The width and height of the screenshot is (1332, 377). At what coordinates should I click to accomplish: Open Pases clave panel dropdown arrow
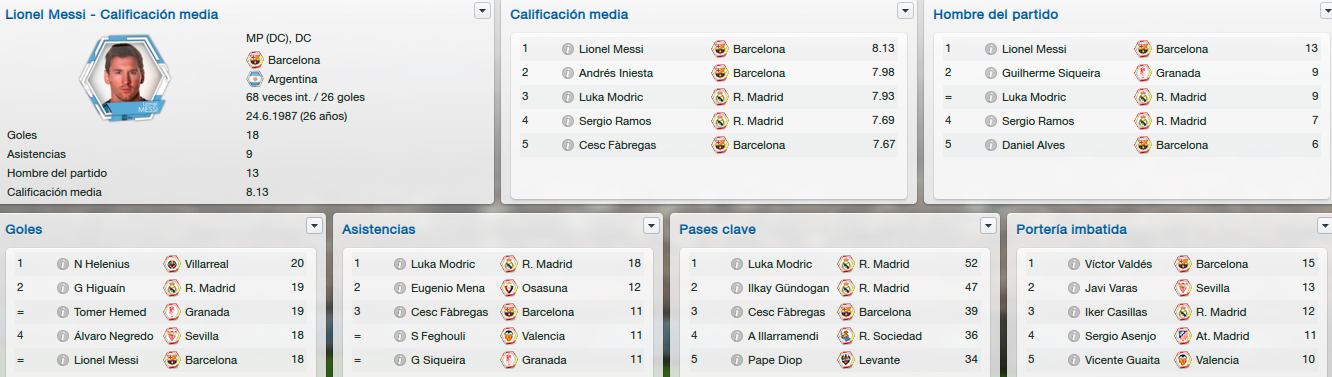989,225
